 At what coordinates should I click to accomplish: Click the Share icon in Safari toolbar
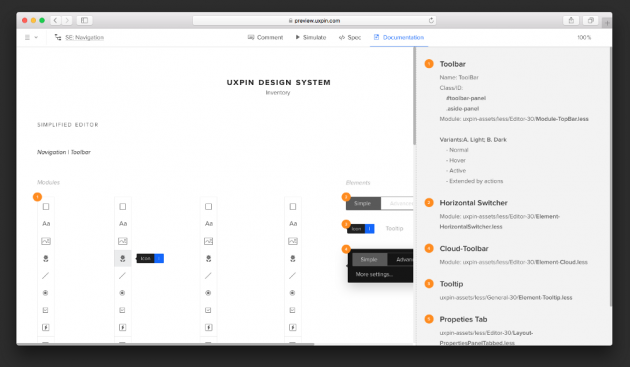coord(571,20)
